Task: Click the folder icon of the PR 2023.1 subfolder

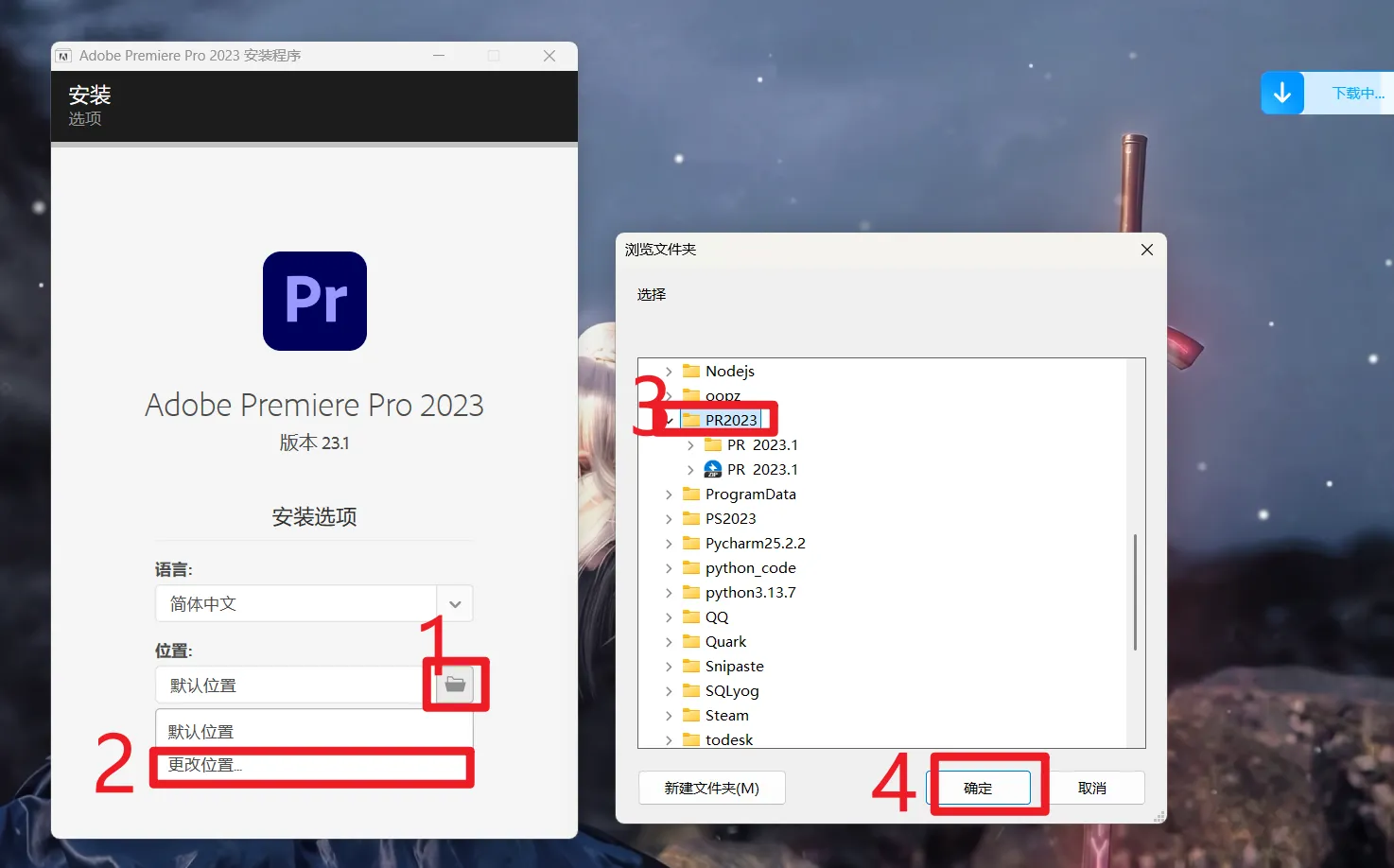Action: click(713, 444)
